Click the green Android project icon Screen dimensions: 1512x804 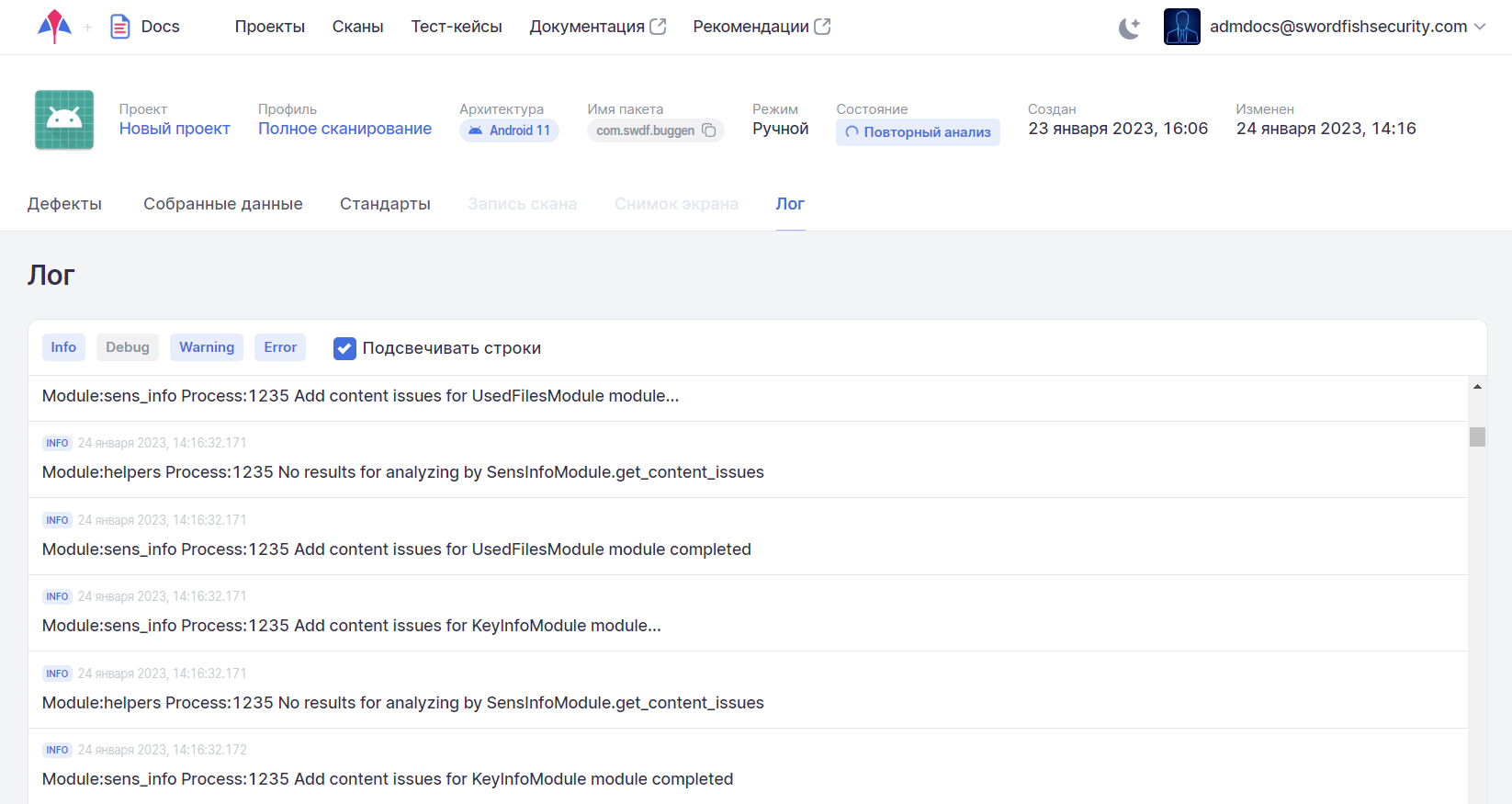click(64, 119)
